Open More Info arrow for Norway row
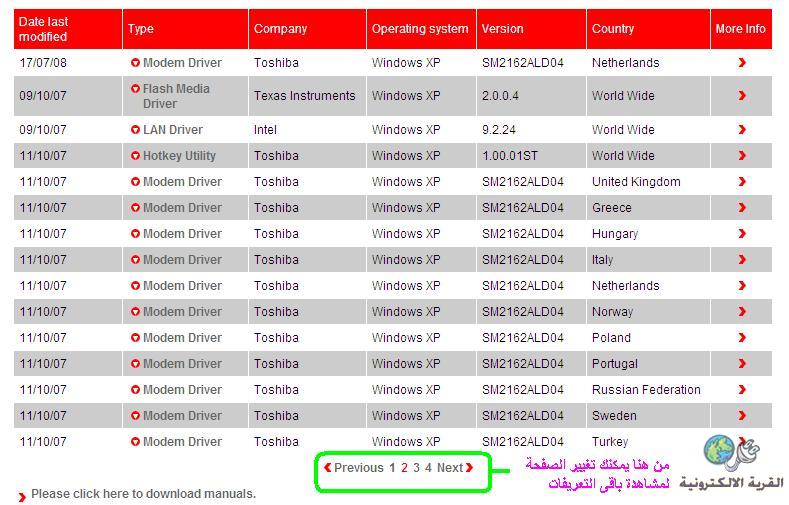The height and width of the screenshot is (505, 789). (742, 312)
